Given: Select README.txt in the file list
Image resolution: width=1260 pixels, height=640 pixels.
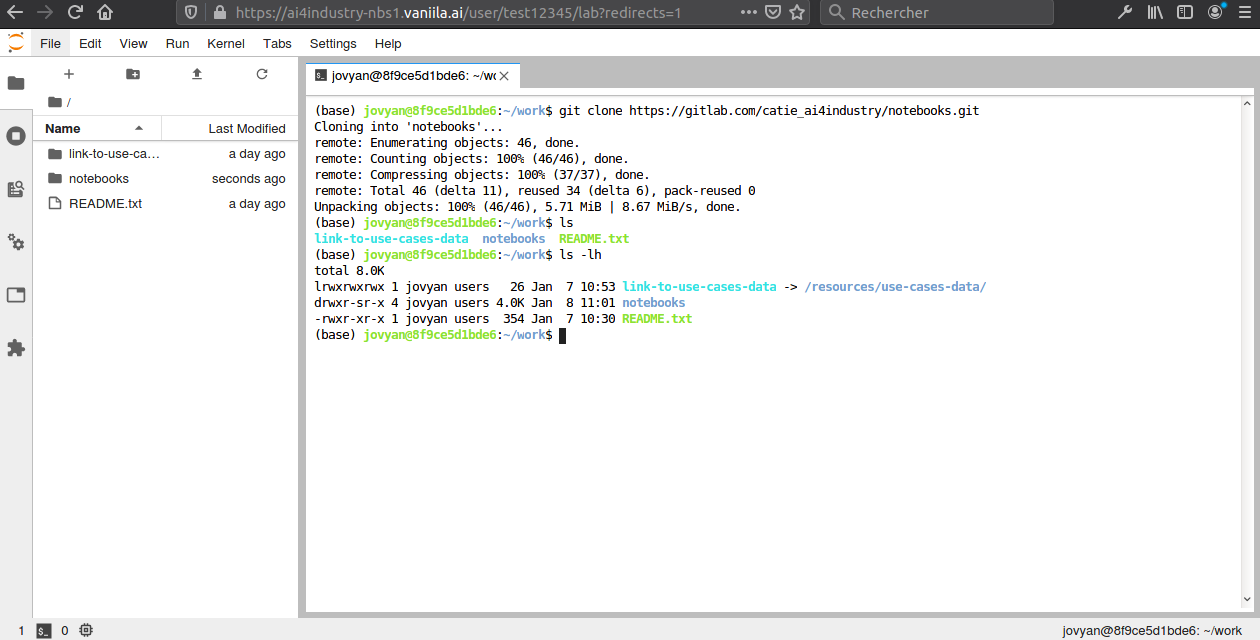Looking at the screenshot, I should tap(105, 204).
